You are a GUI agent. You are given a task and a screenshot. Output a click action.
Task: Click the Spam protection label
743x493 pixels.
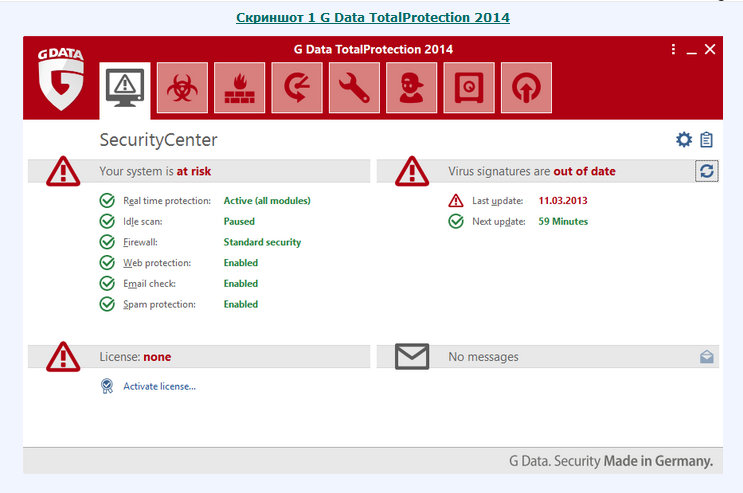pyautogui.click(x=159, y=304)
